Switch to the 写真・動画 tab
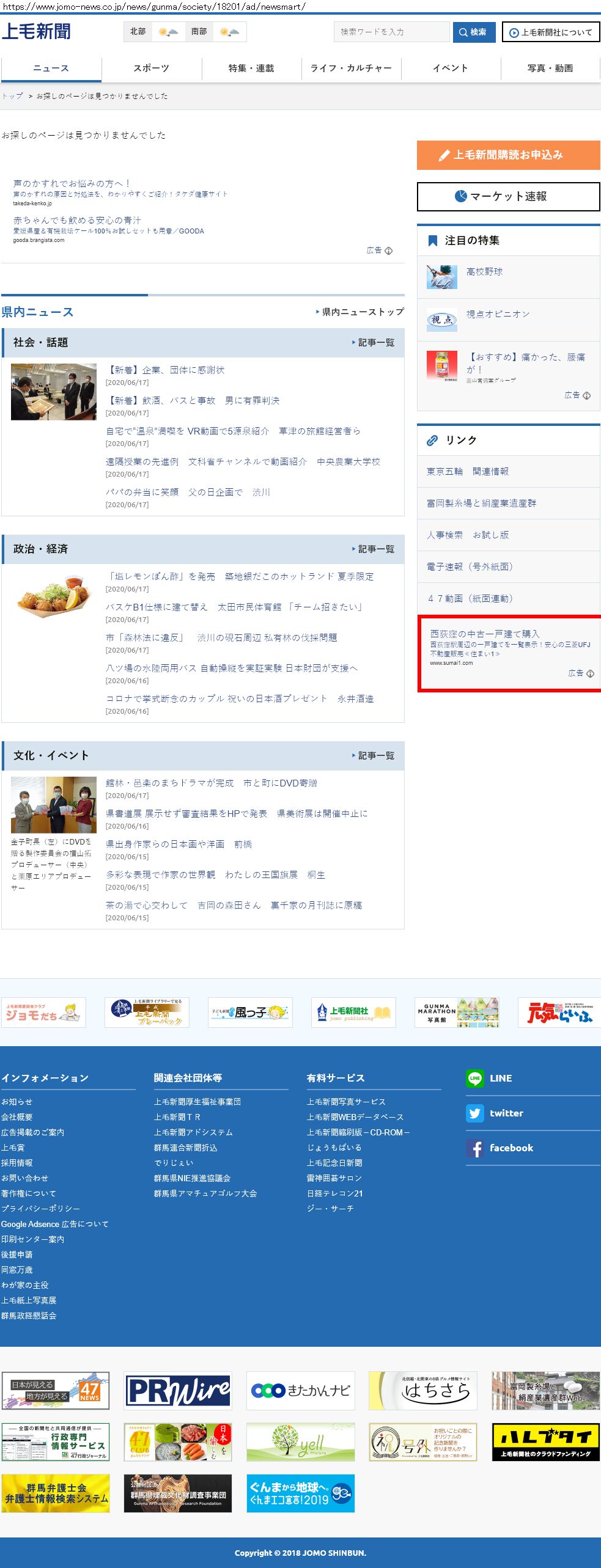 (x=550, y=68)
